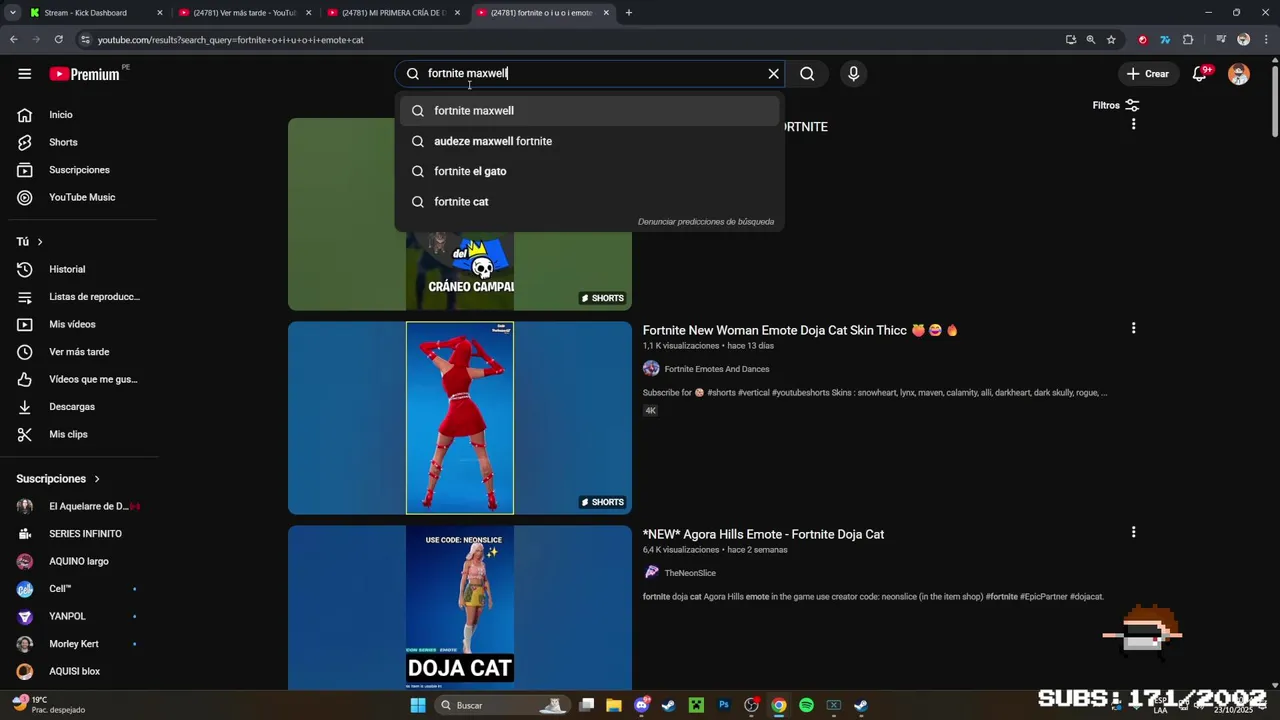Open File Explorer from the taskbar

[614, 705]
